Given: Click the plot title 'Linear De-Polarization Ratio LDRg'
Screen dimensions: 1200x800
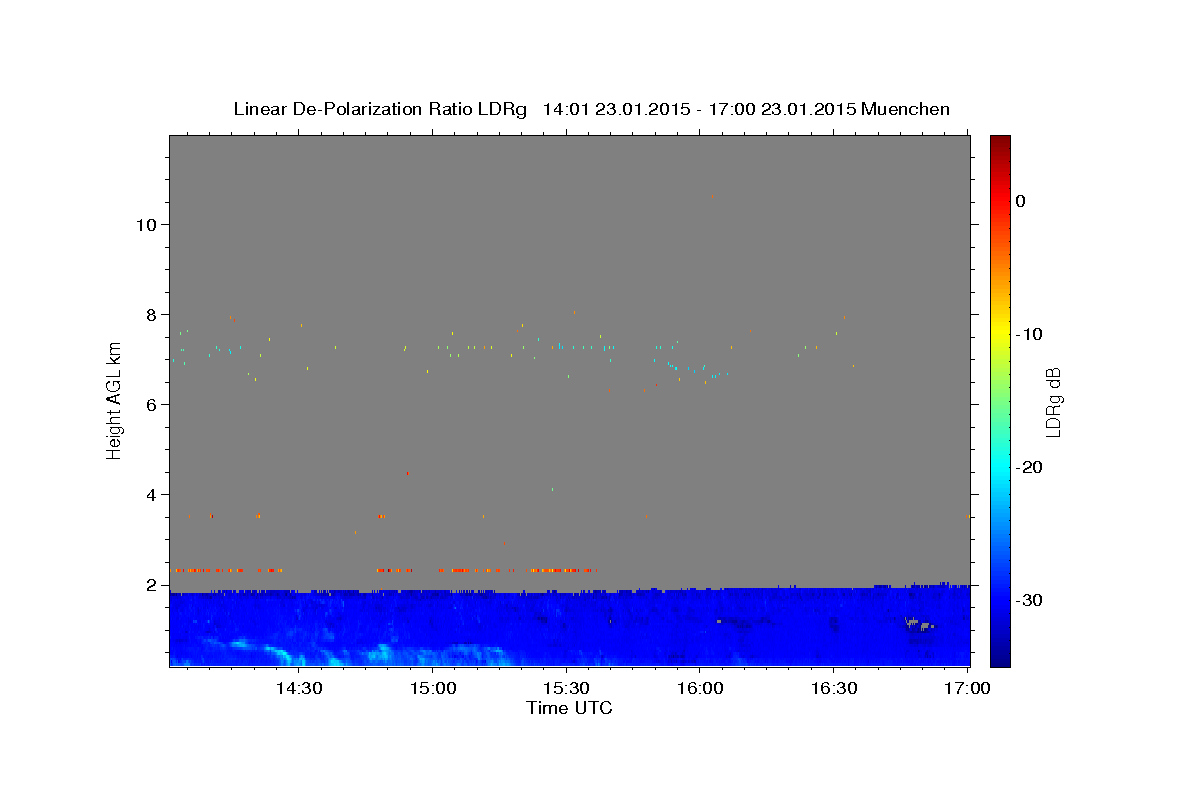Looking at the screenshot, I should tap(380, 109).
